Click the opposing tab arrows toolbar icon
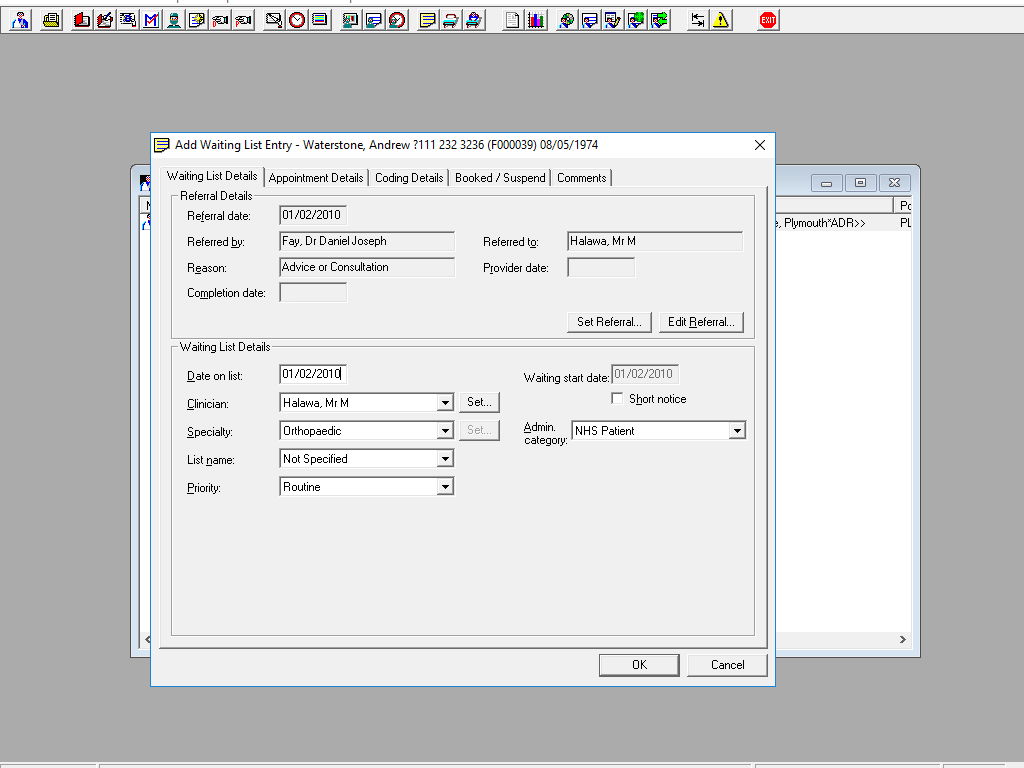 point(697,20)
